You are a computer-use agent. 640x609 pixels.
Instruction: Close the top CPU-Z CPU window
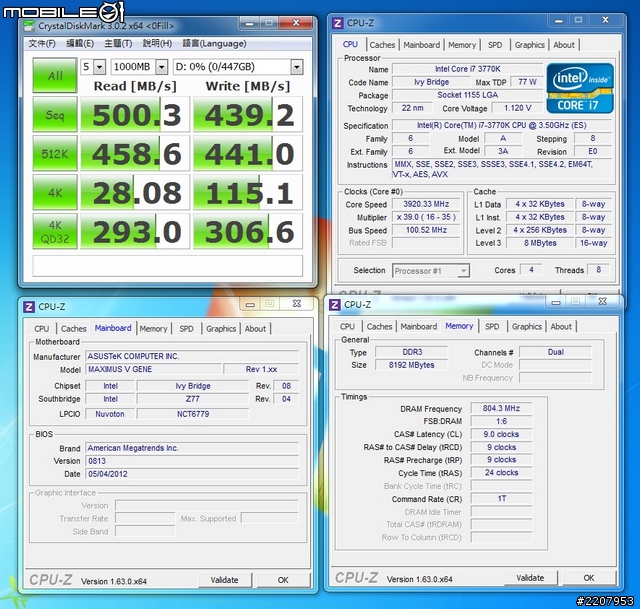606,20
